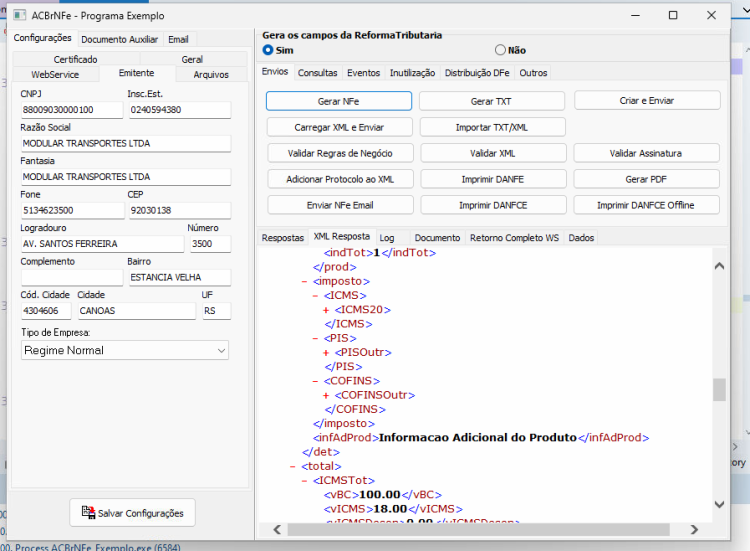Click the XML pane scroll up arrow
750x551 pixels.
pos(719,266)
